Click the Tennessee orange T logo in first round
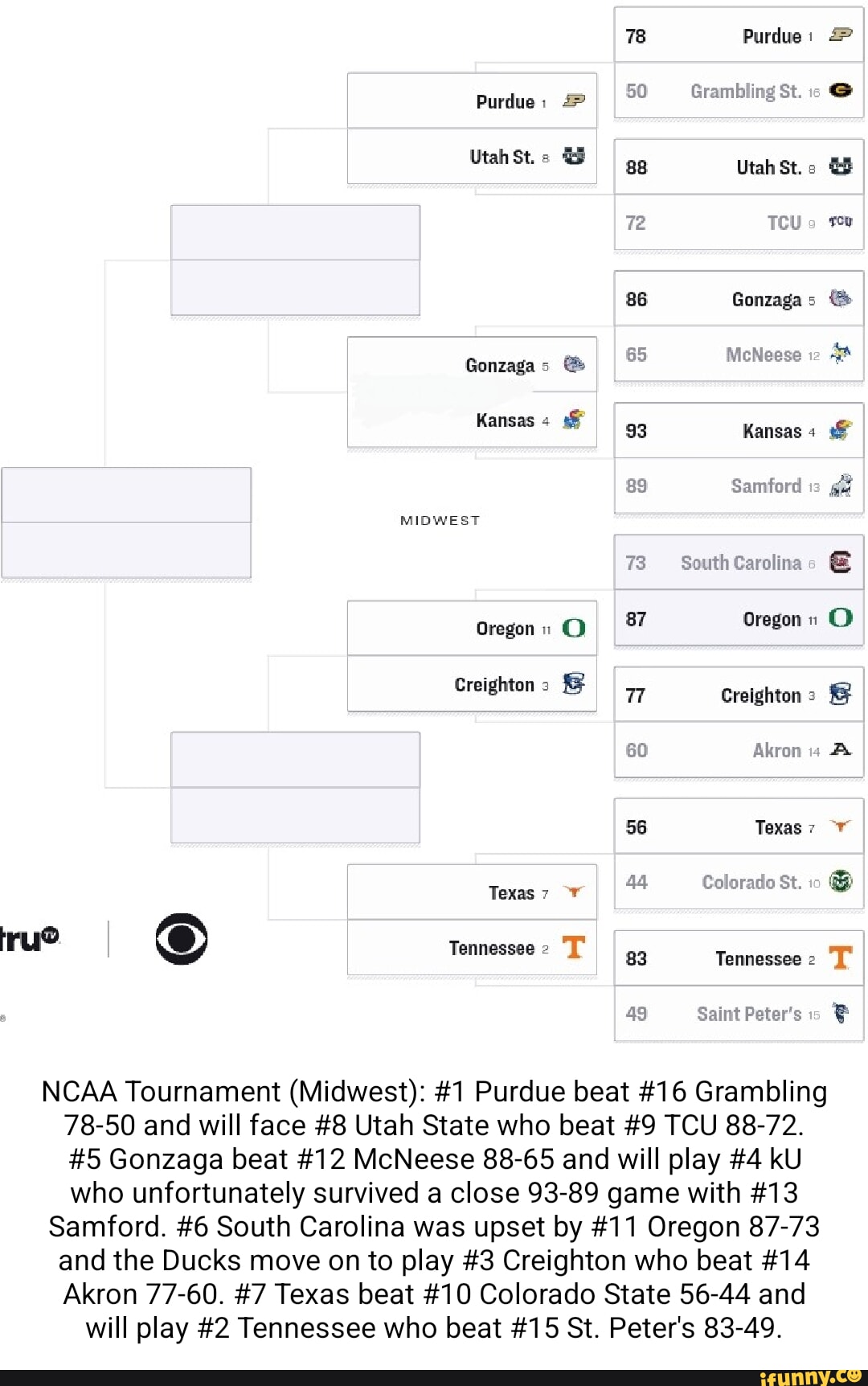This screenshot has width=868, height=1386. [840, 957]
